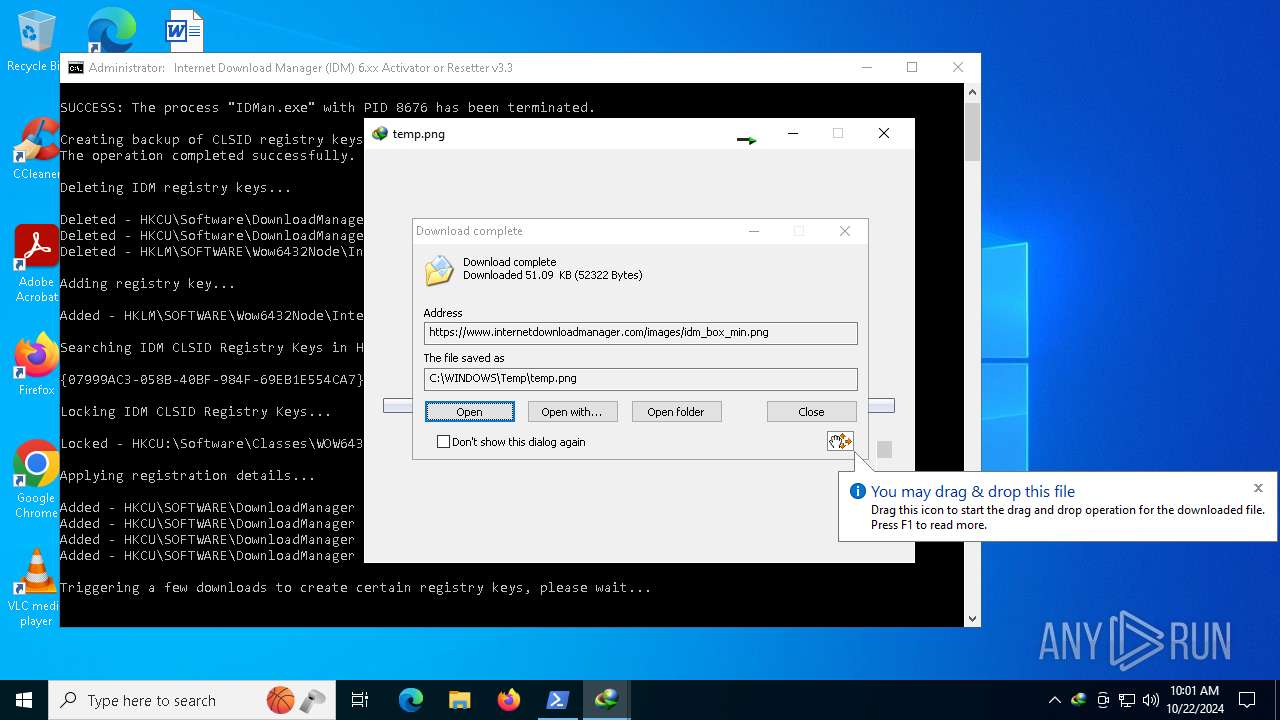The image size is (1280, 720).
Task: Click IDM icon in system tray
Action: (1079, 700)
